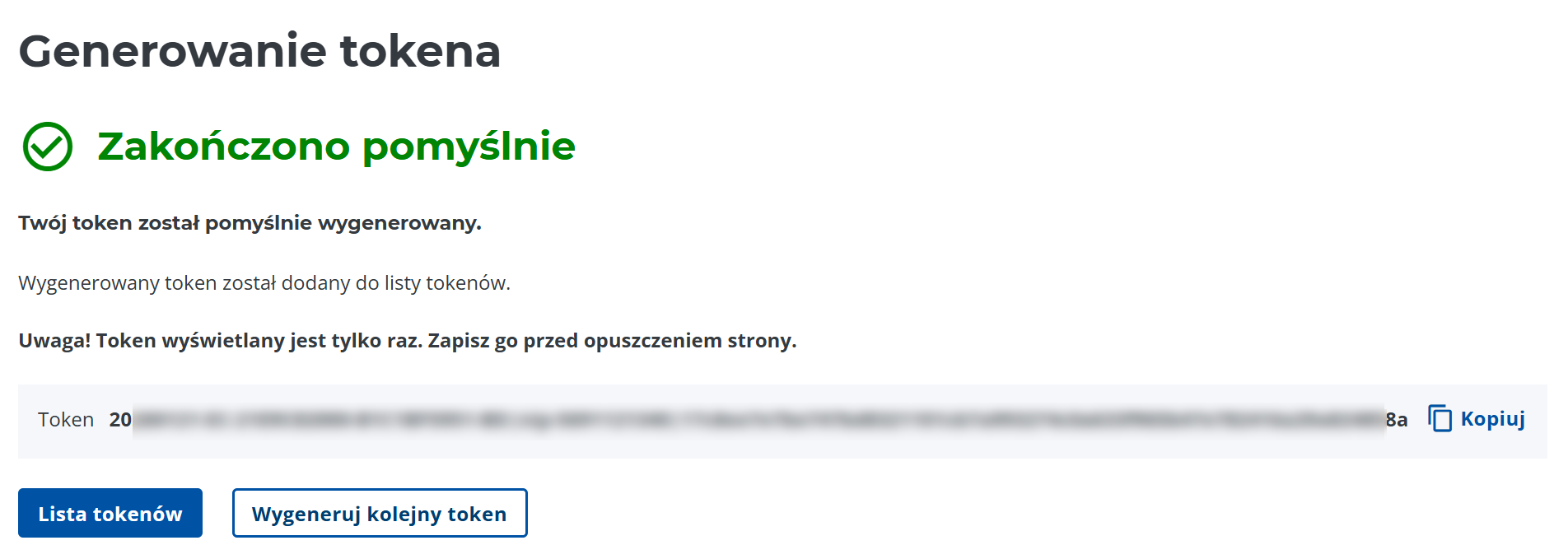Click the token's trailing '8a' characters
Screen dimensions: 1568x559
click(1397, 420)
